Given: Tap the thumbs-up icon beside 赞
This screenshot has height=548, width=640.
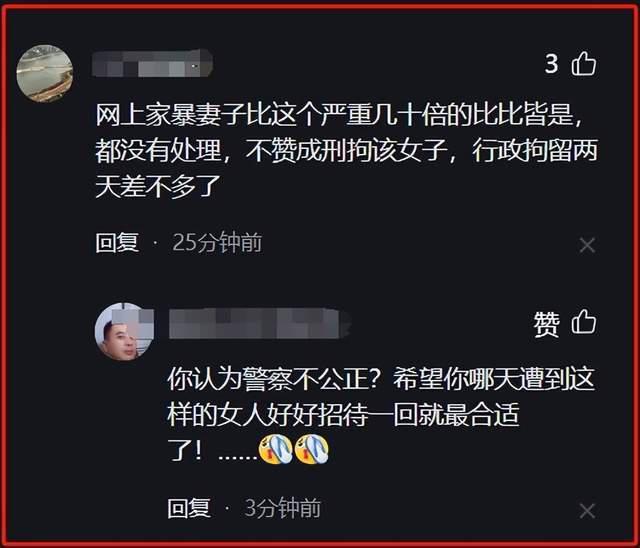Looking at the screenshot, I should coord(584,322).
